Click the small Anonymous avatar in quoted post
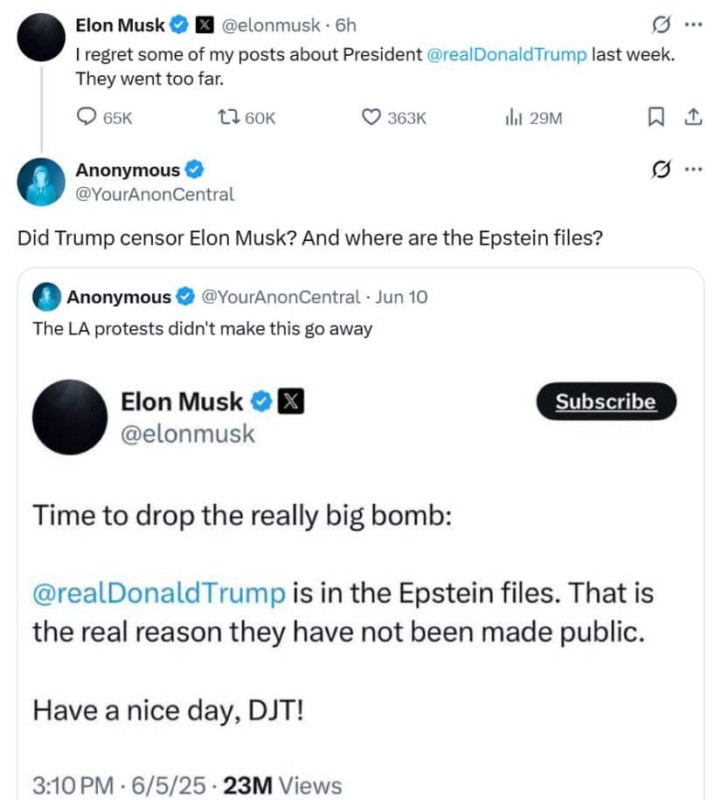The width and height of the screenshot is (721, 800). [x=47, y=297]
